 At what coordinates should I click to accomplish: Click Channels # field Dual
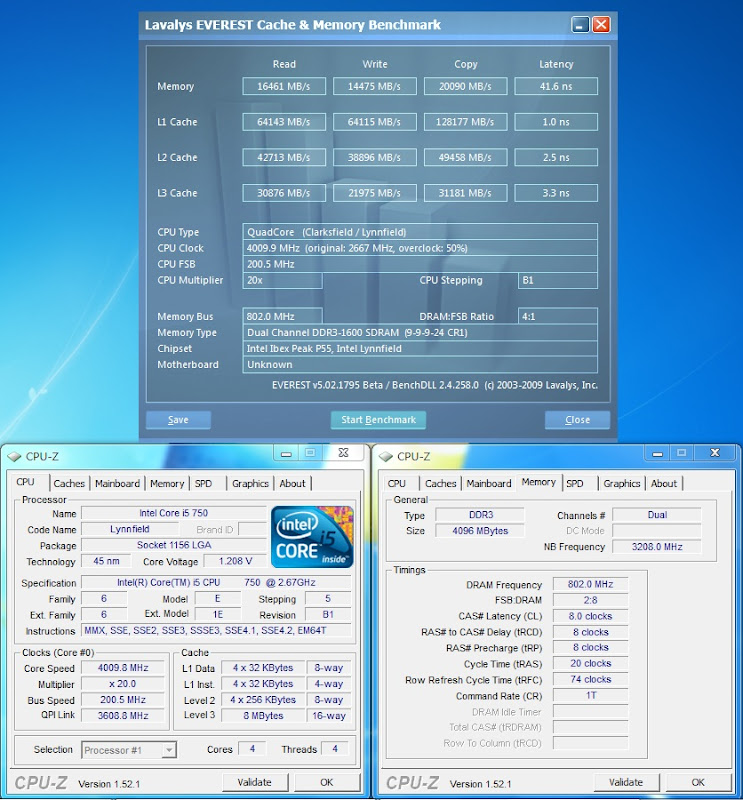[x=657, y=515]
